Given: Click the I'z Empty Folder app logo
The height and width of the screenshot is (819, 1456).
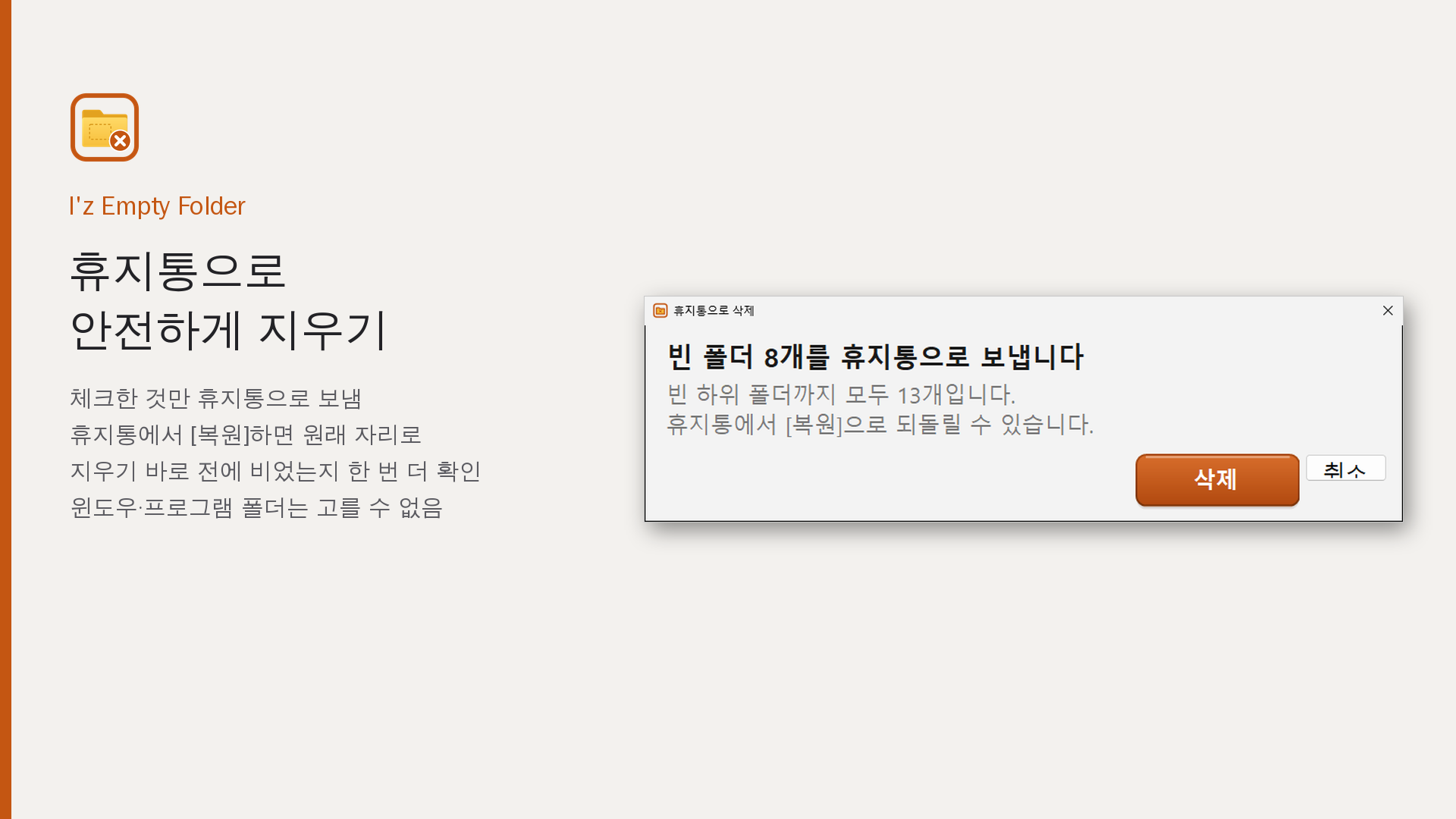Looking at the screenshot, I should (x=105, y=127).
